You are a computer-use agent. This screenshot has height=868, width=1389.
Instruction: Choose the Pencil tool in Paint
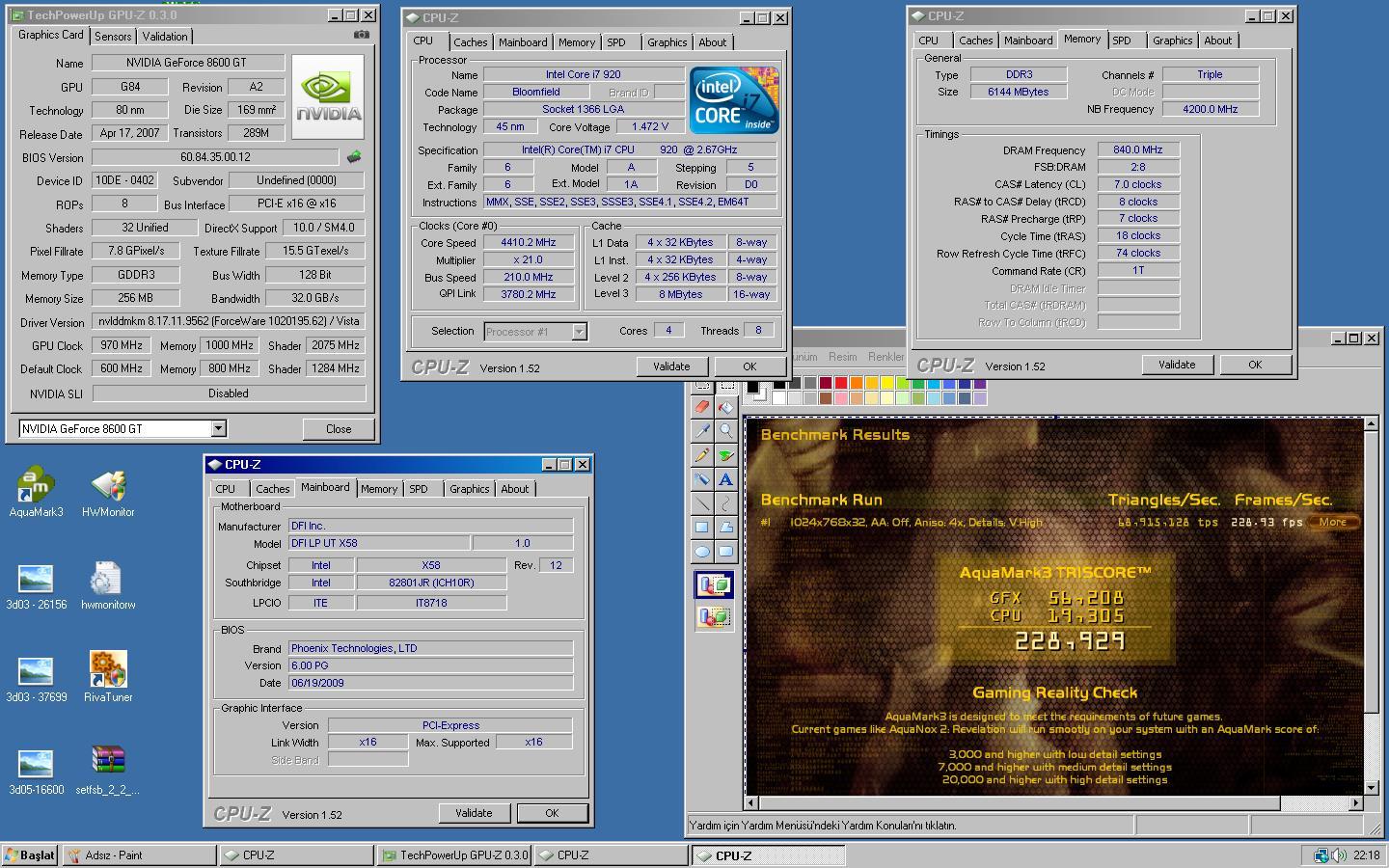pyautogui.click(x=702, y=455)
